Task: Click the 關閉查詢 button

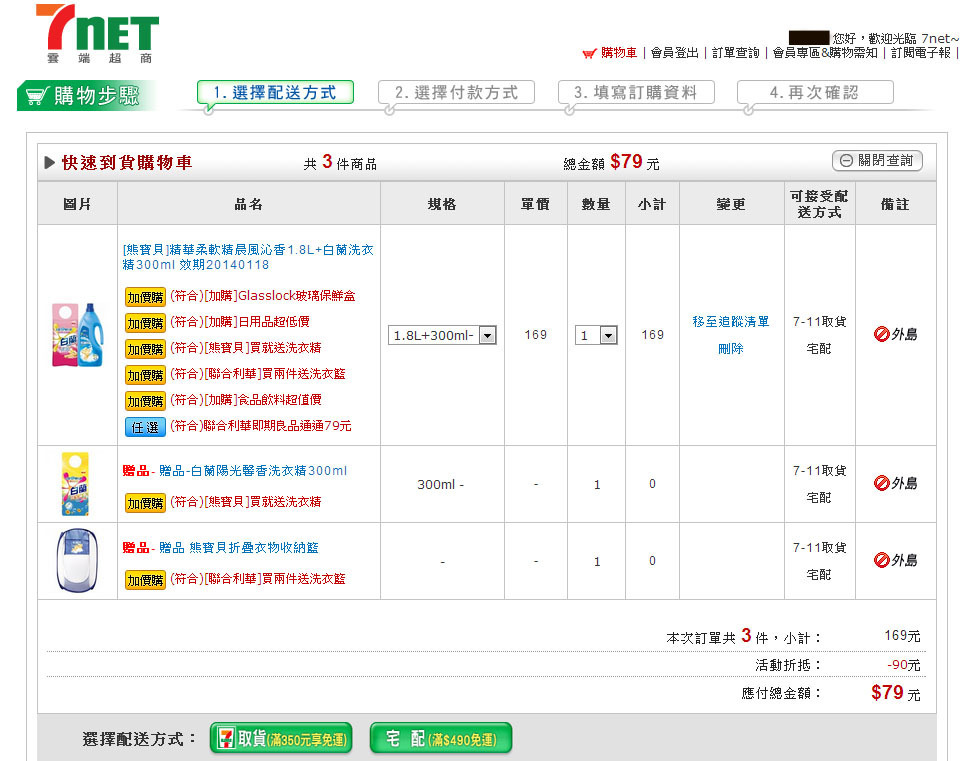Action: pos(877,161)
